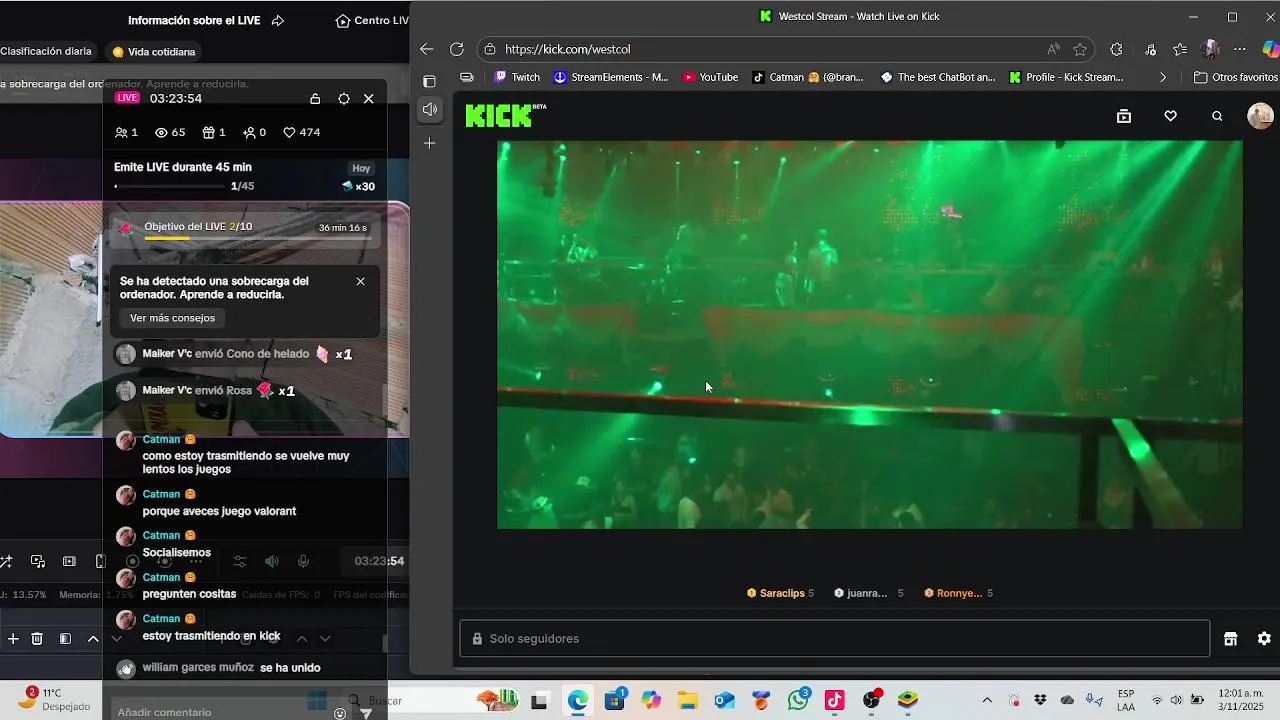Mute the tab using the Edge sidebar speaker
This screenshot has height=720, width=1280.
coord(429,109)
